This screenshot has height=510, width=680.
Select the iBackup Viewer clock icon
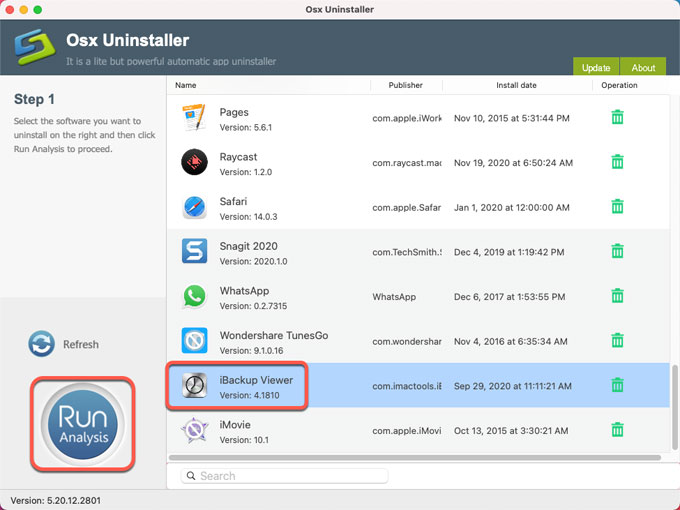click(x=194, y=385)
